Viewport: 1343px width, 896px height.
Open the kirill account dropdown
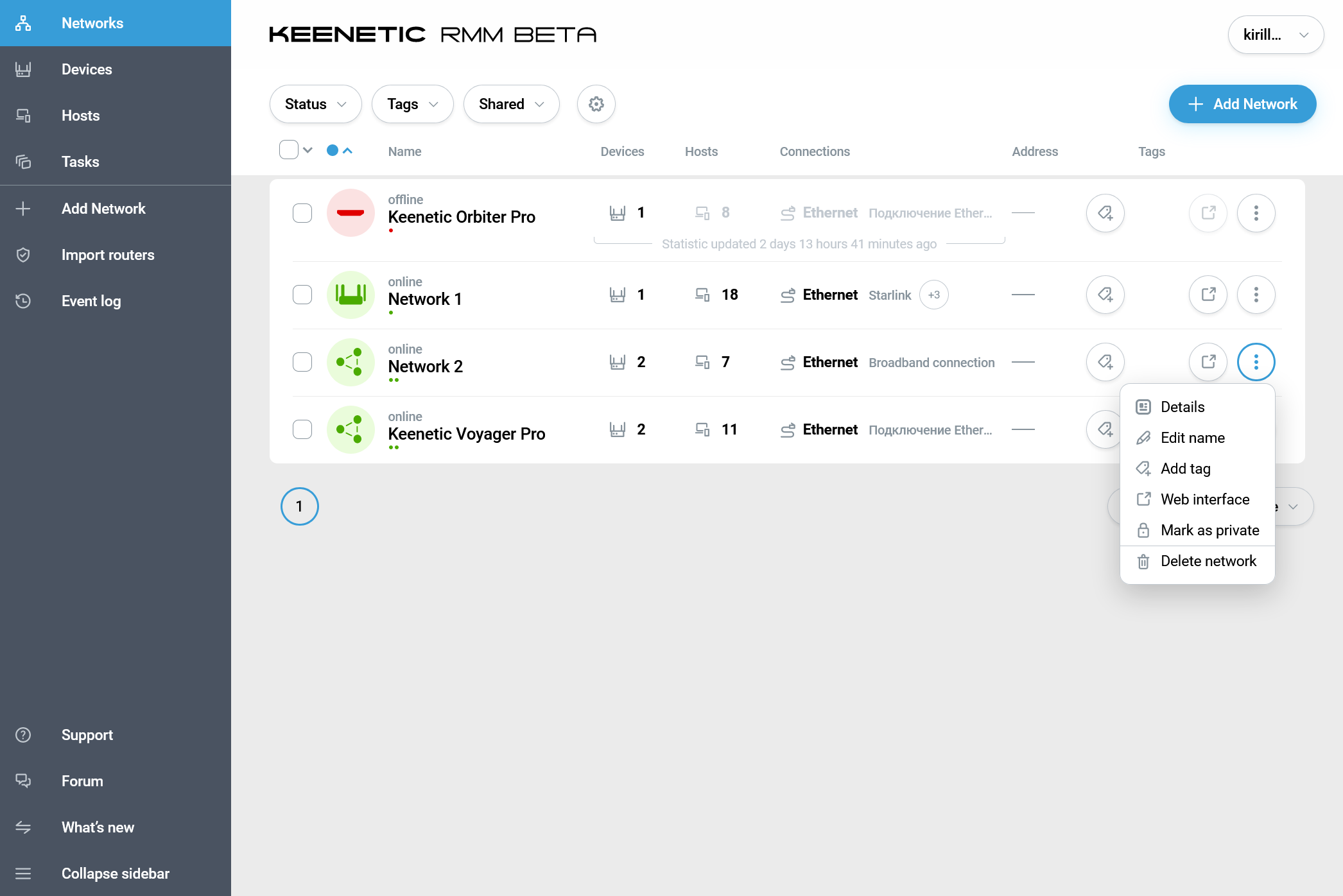point(1275,35)
